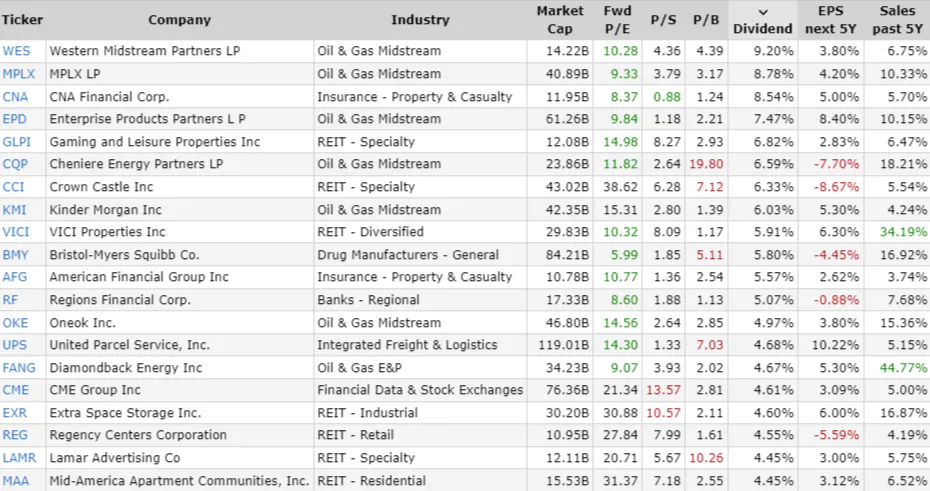930x491 pixels.
Task: Click the 9.20% dividend value
Action: (773, 51)
